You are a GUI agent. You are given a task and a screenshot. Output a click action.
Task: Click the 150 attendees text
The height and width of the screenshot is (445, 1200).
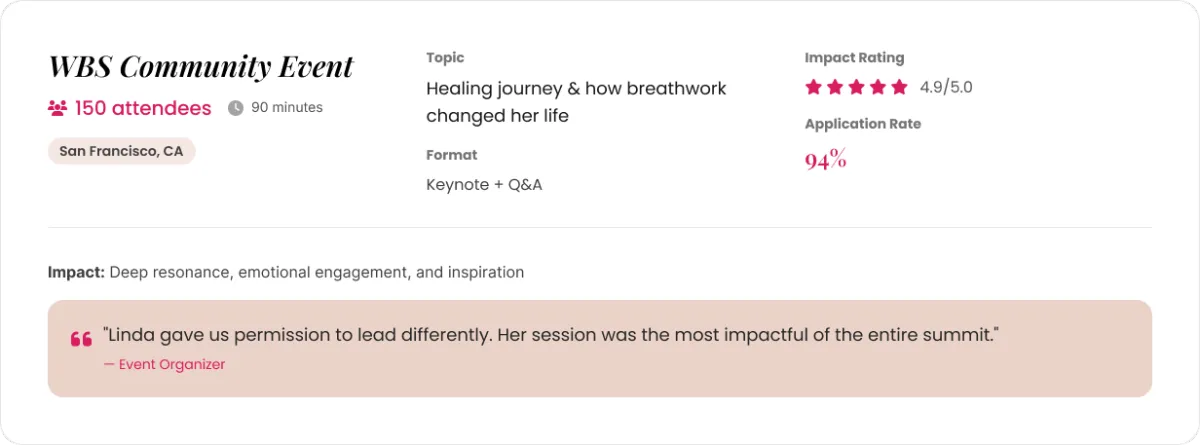pos(143,108)
